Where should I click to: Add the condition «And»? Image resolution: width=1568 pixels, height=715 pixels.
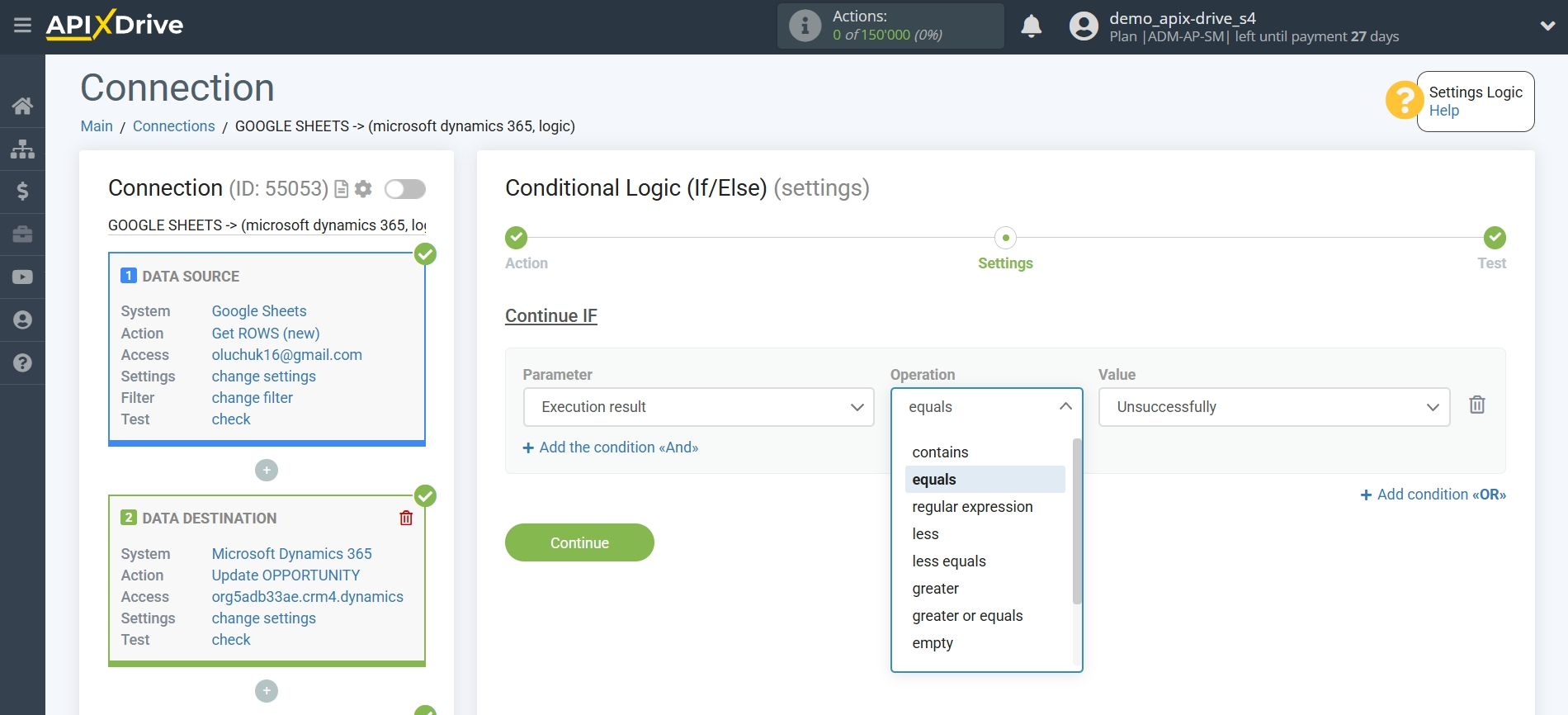611,447
